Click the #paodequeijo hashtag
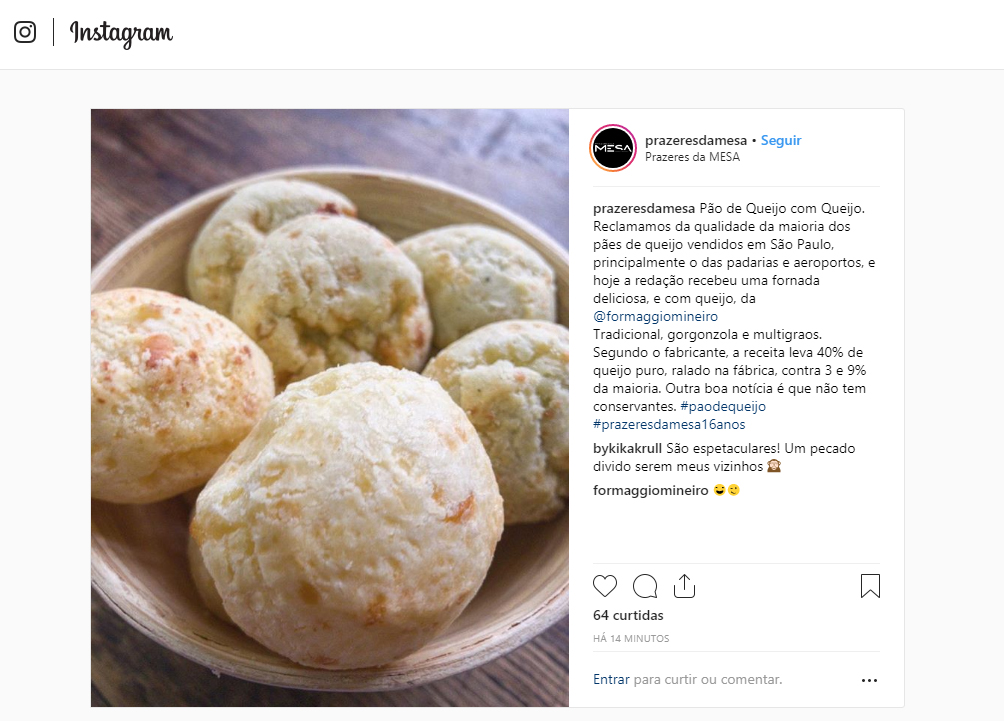The image size is (1004, 721). point(723,406)
